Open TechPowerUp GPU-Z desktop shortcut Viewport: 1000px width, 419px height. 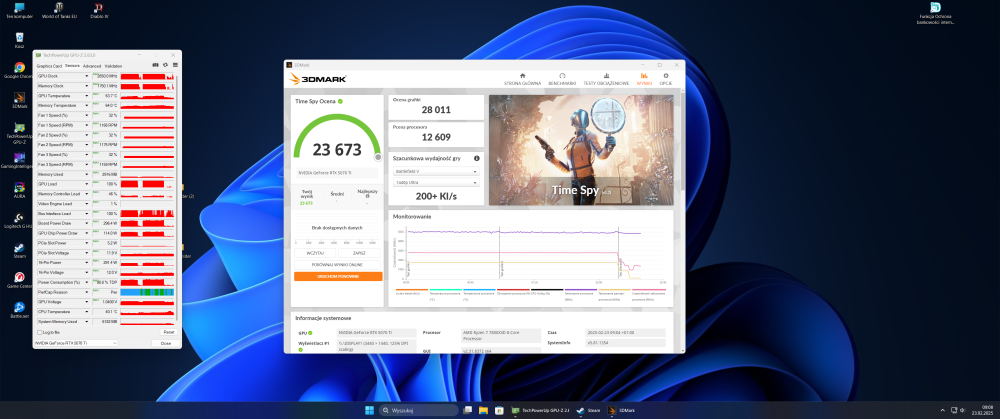pos(20,133)
